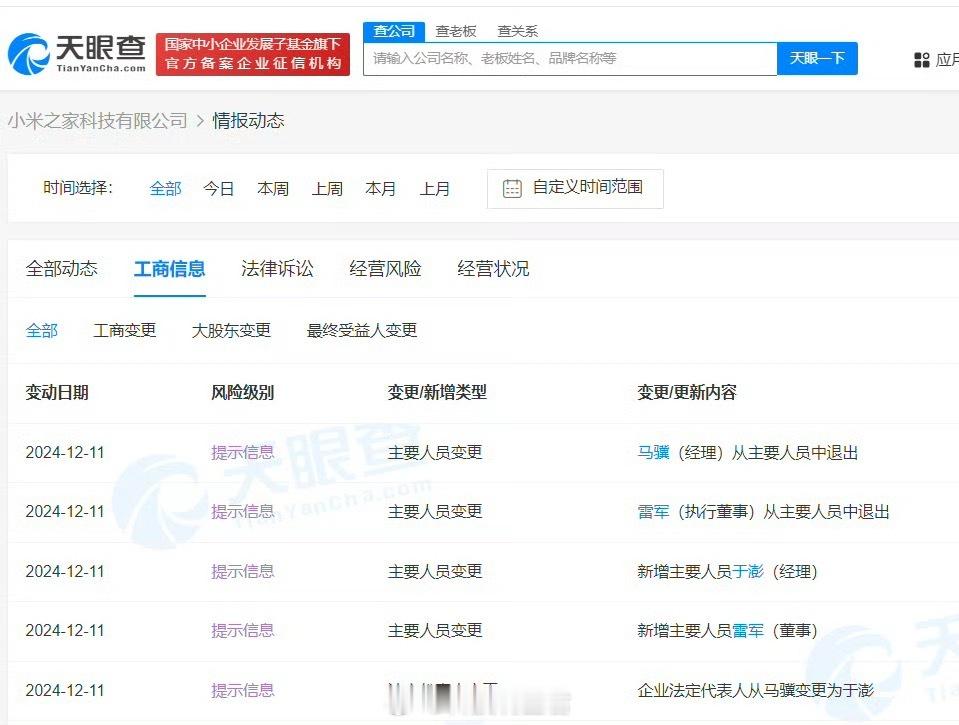Select 上月 time filter
This screenshot has width=959, height=725.
point(435,188)
